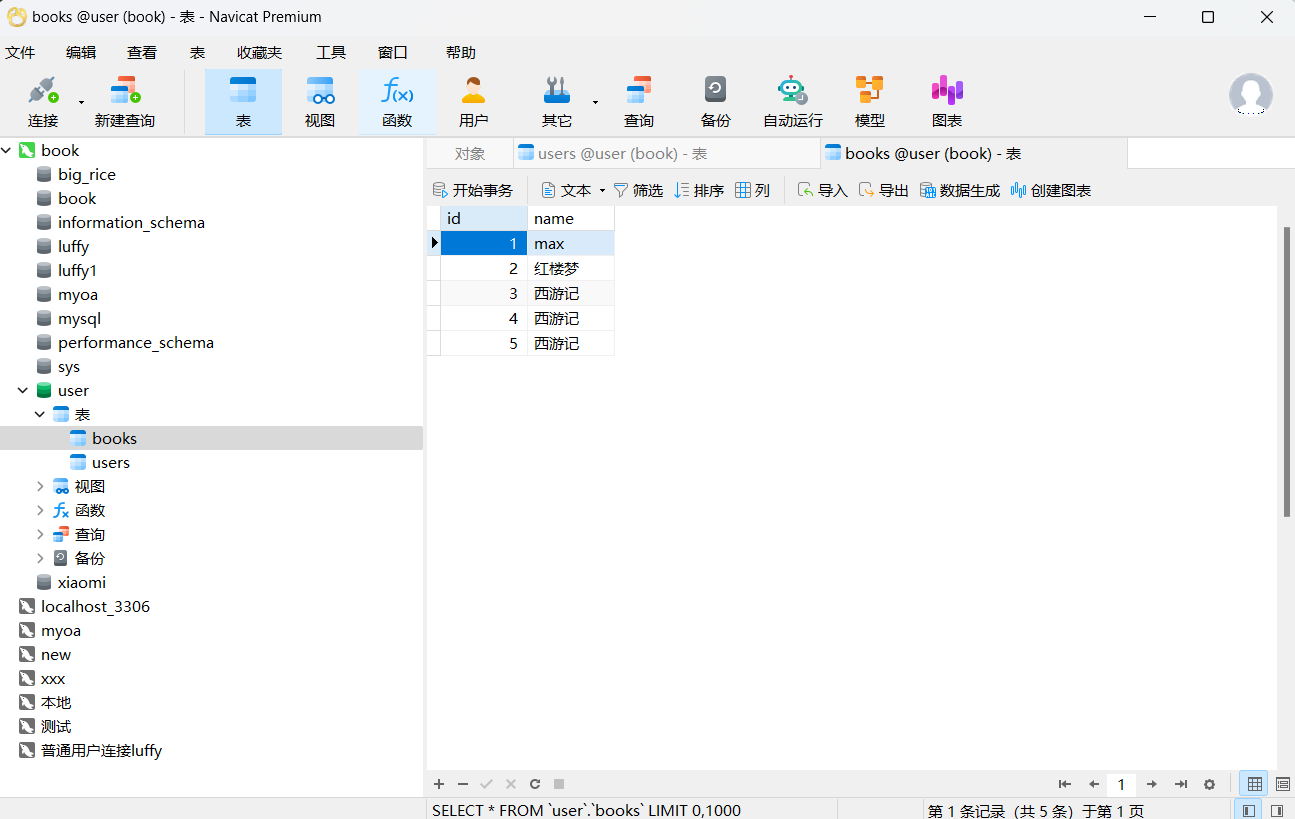Jump to the last page of records

pos(1181,784)
